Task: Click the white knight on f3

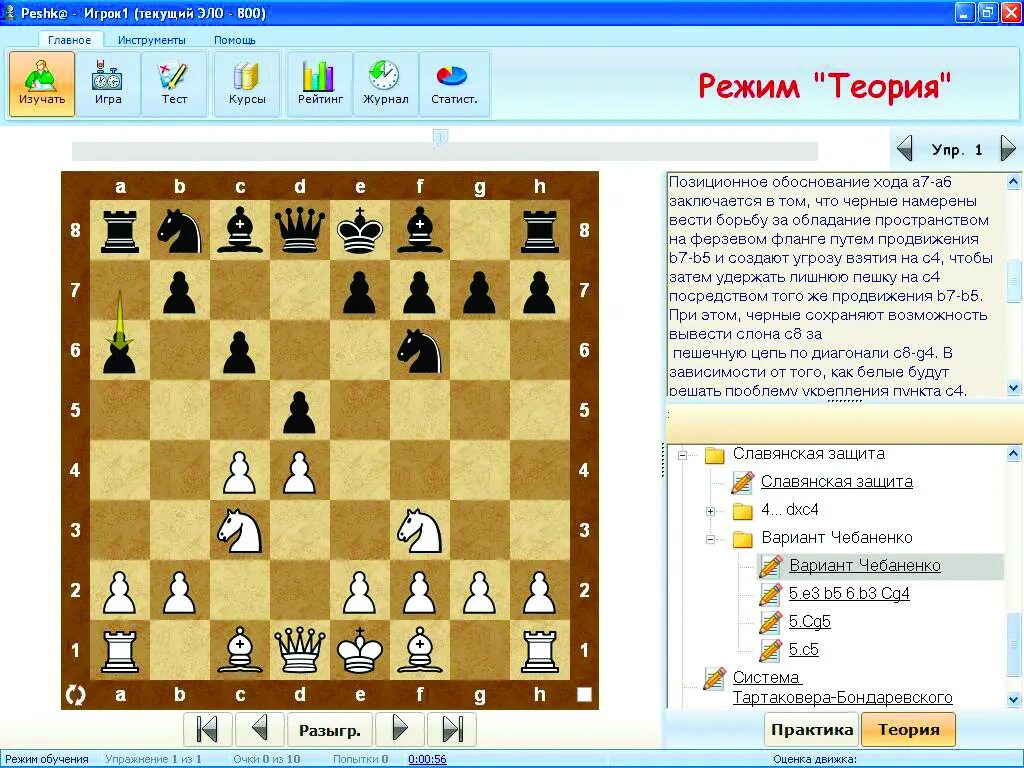Action: coord(420,530)
